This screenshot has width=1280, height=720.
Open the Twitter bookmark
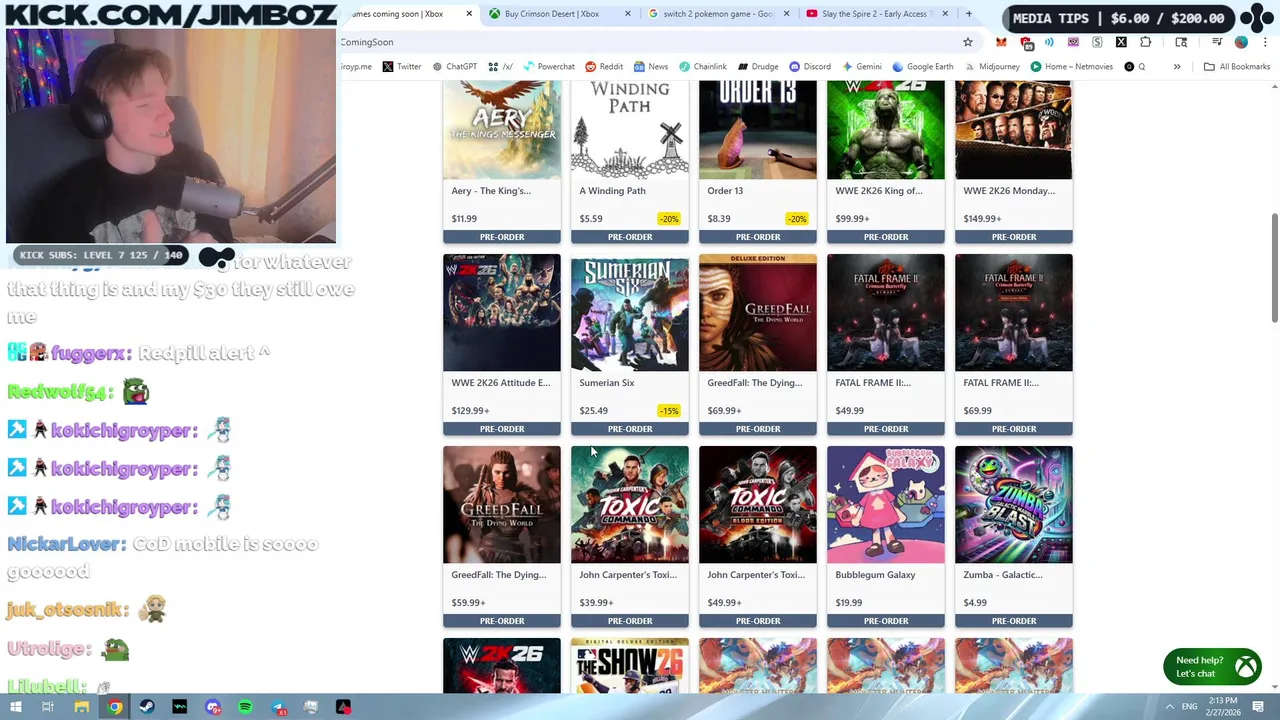click(401, 67)
